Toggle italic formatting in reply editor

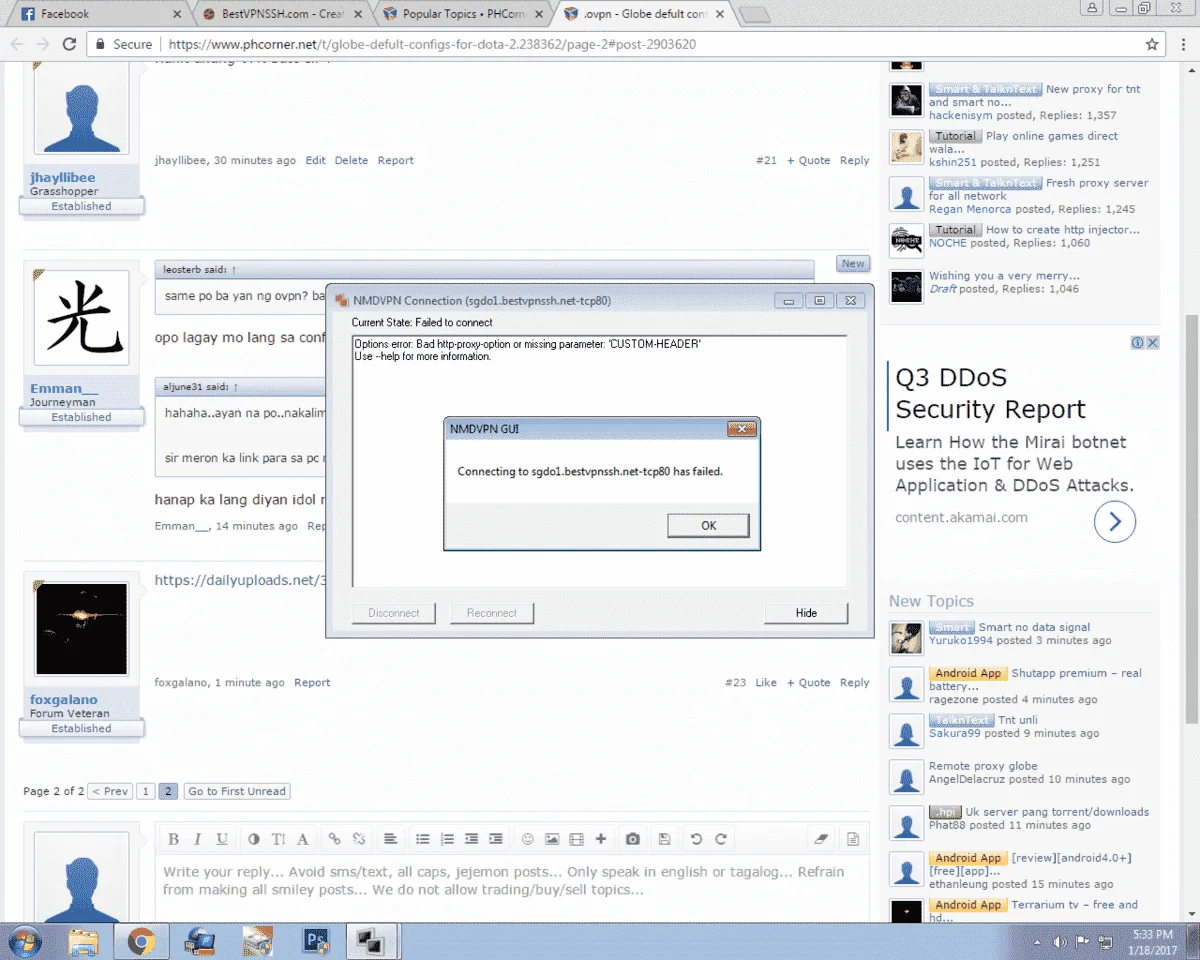click(x=197, y=839)
